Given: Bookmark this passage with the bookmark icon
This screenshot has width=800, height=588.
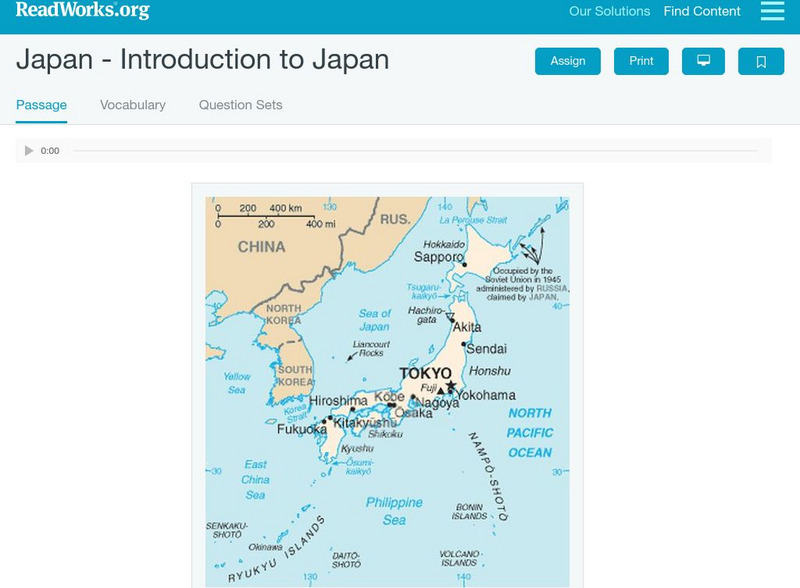Looking at the screenshot, I should [x=761, y=61].
